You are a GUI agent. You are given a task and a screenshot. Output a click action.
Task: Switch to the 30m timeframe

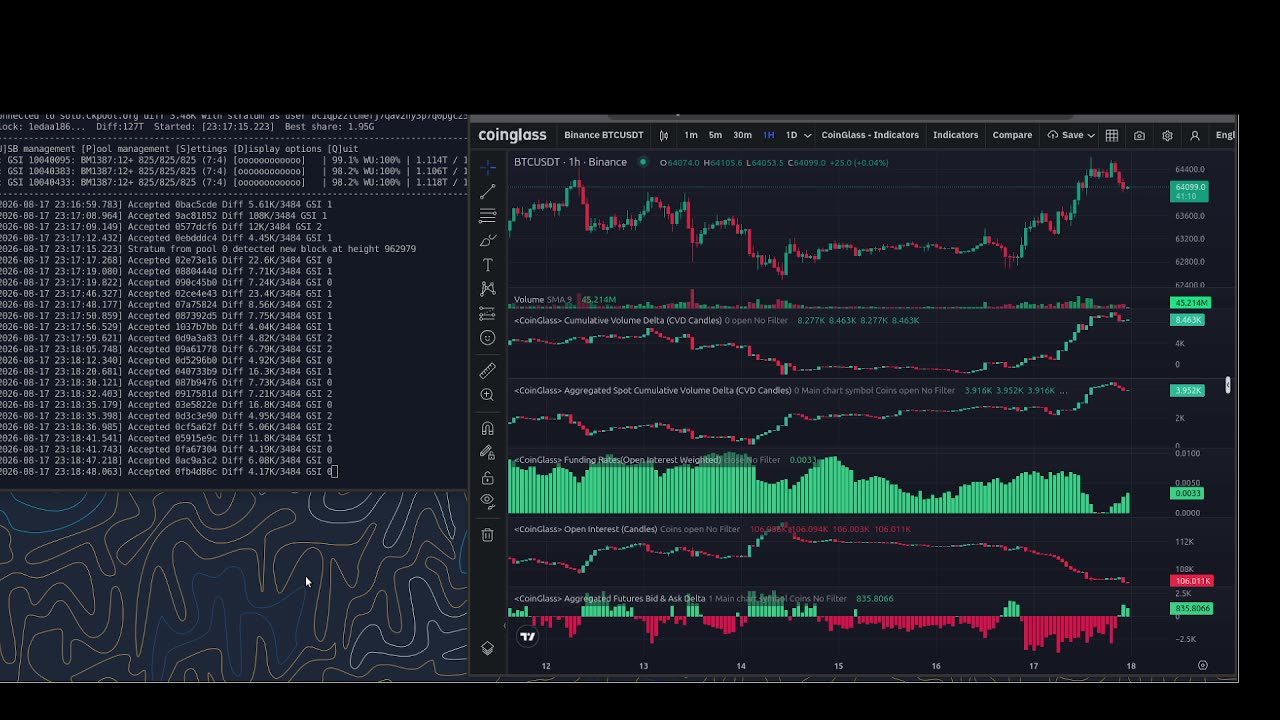coord(742,135)
